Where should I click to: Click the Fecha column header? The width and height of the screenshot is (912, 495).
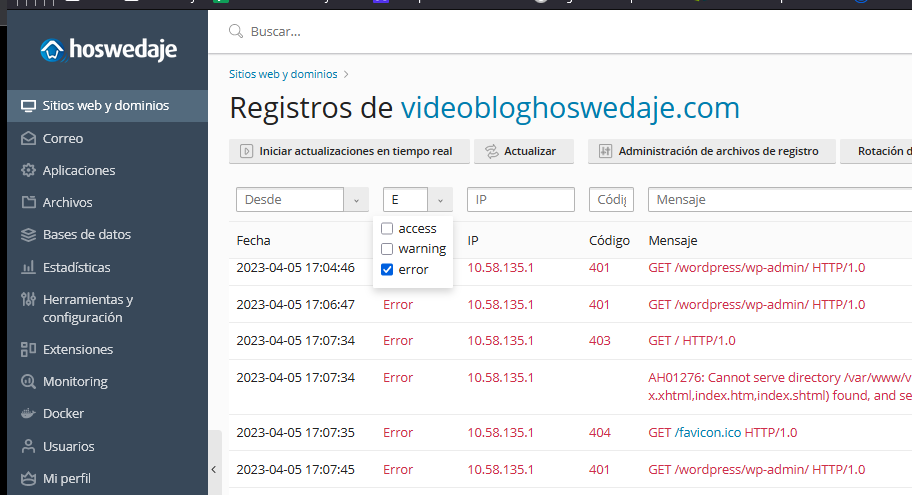[x=254, y=241]
